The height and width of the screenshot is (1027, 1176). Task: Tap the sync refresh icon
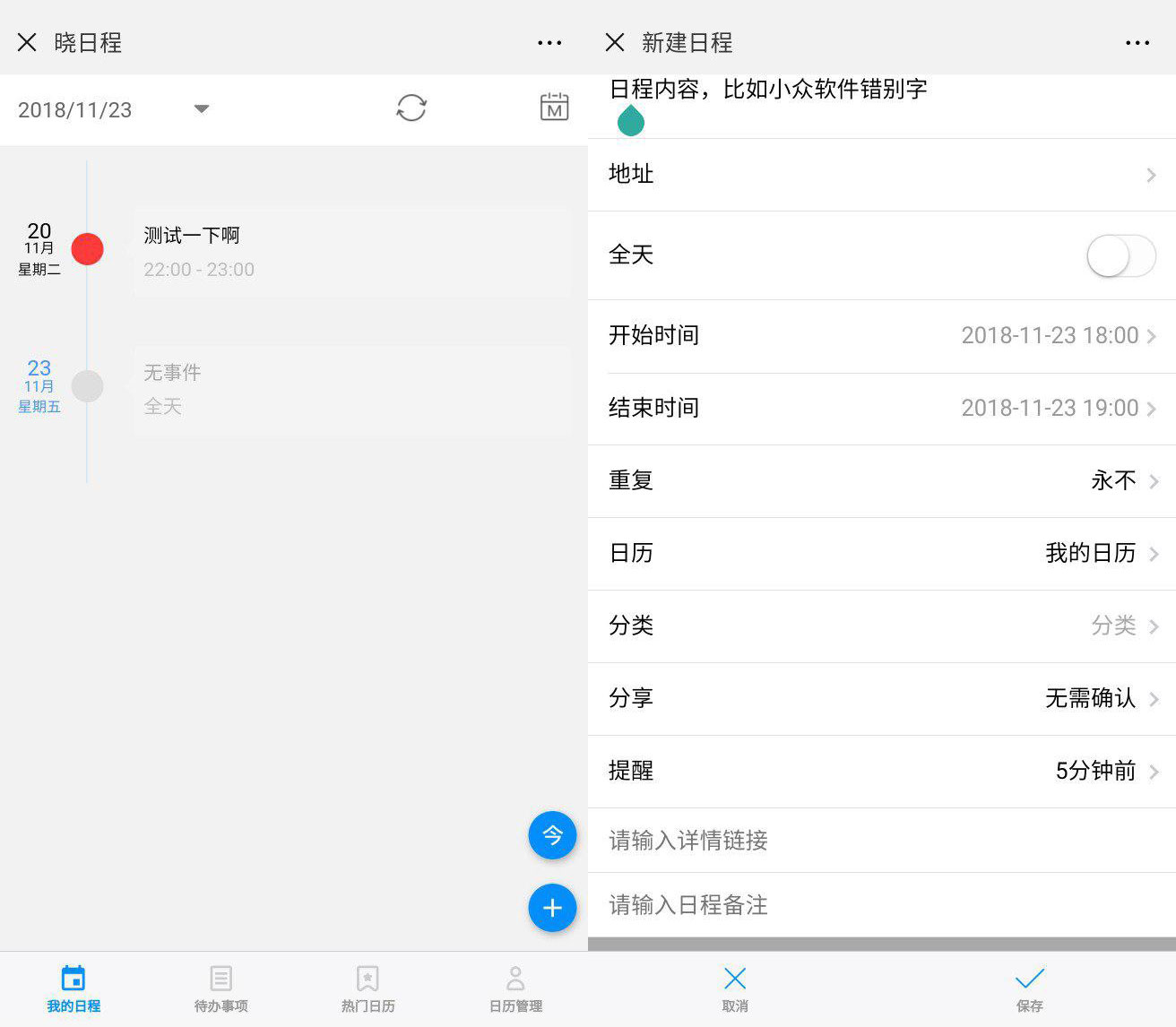(x=411, y=108)
